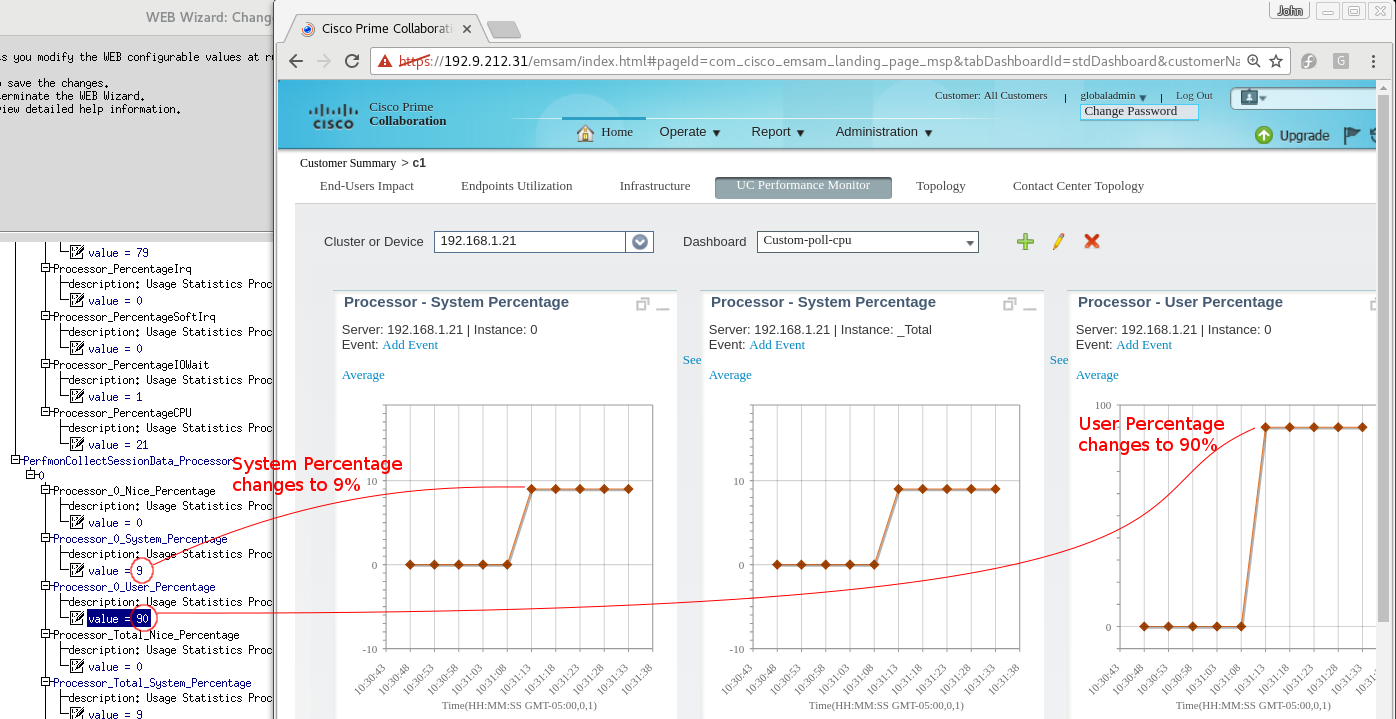Open the browser three-dot menu
Screen dimensions: 1396x719
(x=1372, y=61)
